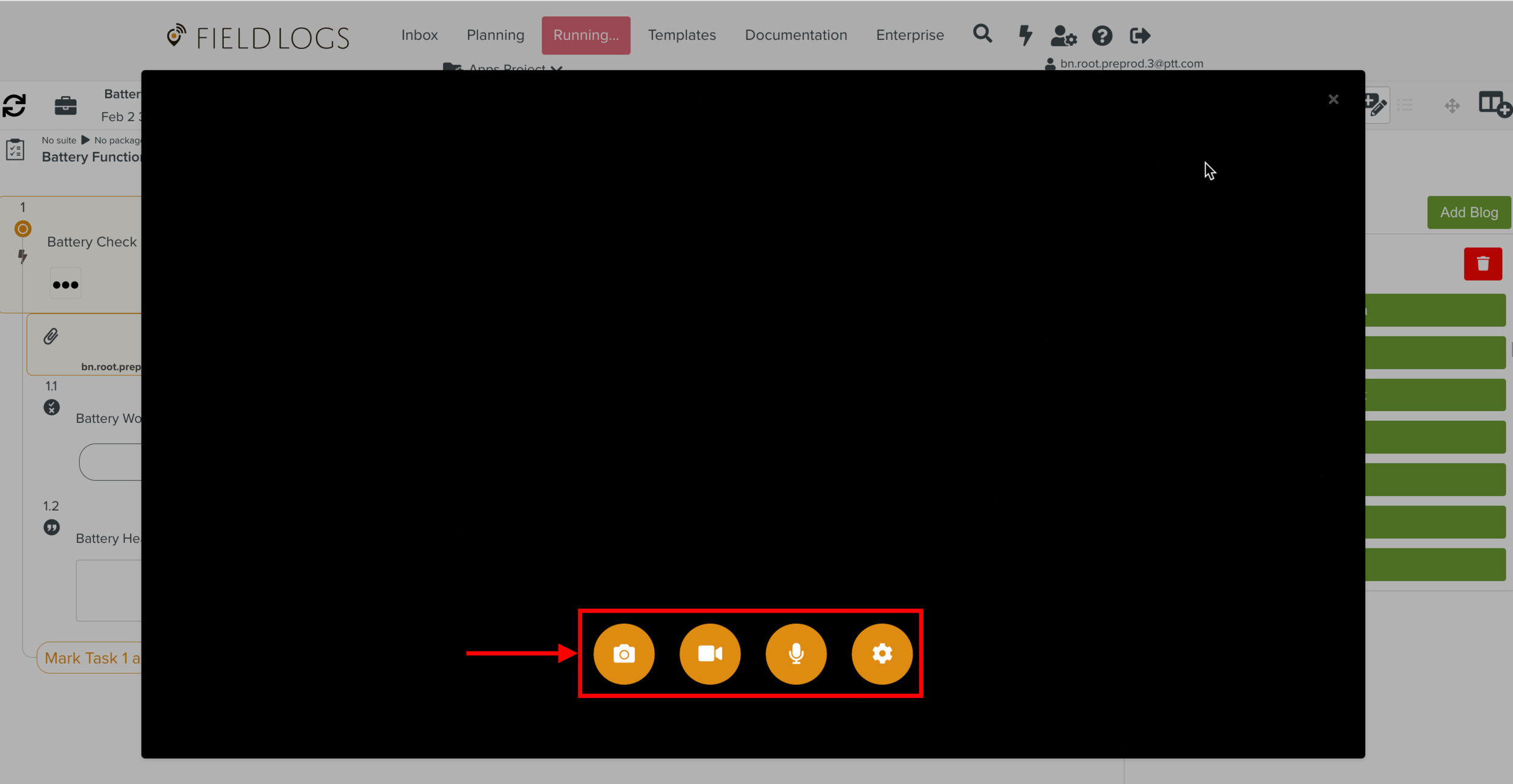Click the paperclip attachment icon
1513x784 pixels.
[51, 336]
